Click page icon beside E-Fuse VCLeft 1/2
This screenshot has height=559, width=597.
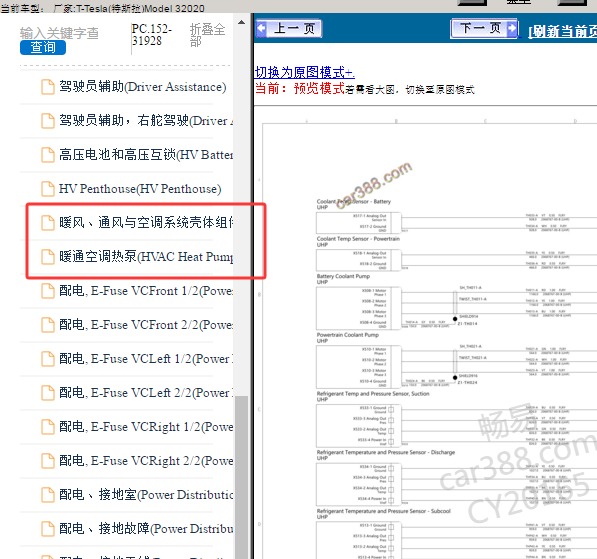48,359
